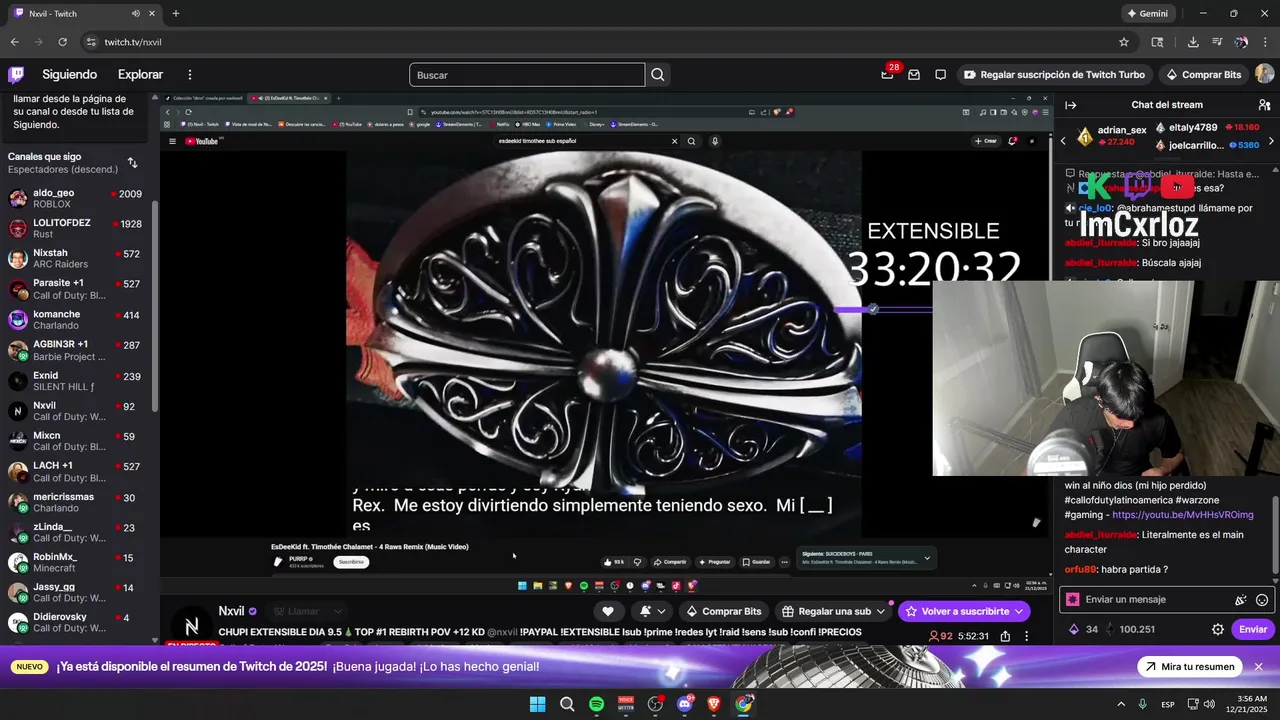The width and height of the screenshot is (1280, 720).
Task: Open the inbox envelope icon
Action: pyautogui.click(x=914, y=75)
